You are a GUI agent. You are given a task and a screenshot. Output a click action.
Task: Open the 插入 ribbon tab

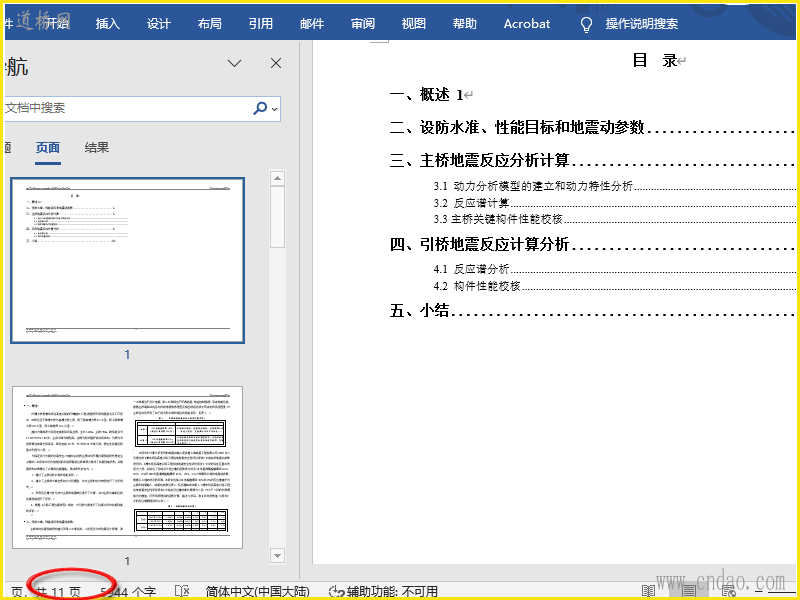click(108, 23)
